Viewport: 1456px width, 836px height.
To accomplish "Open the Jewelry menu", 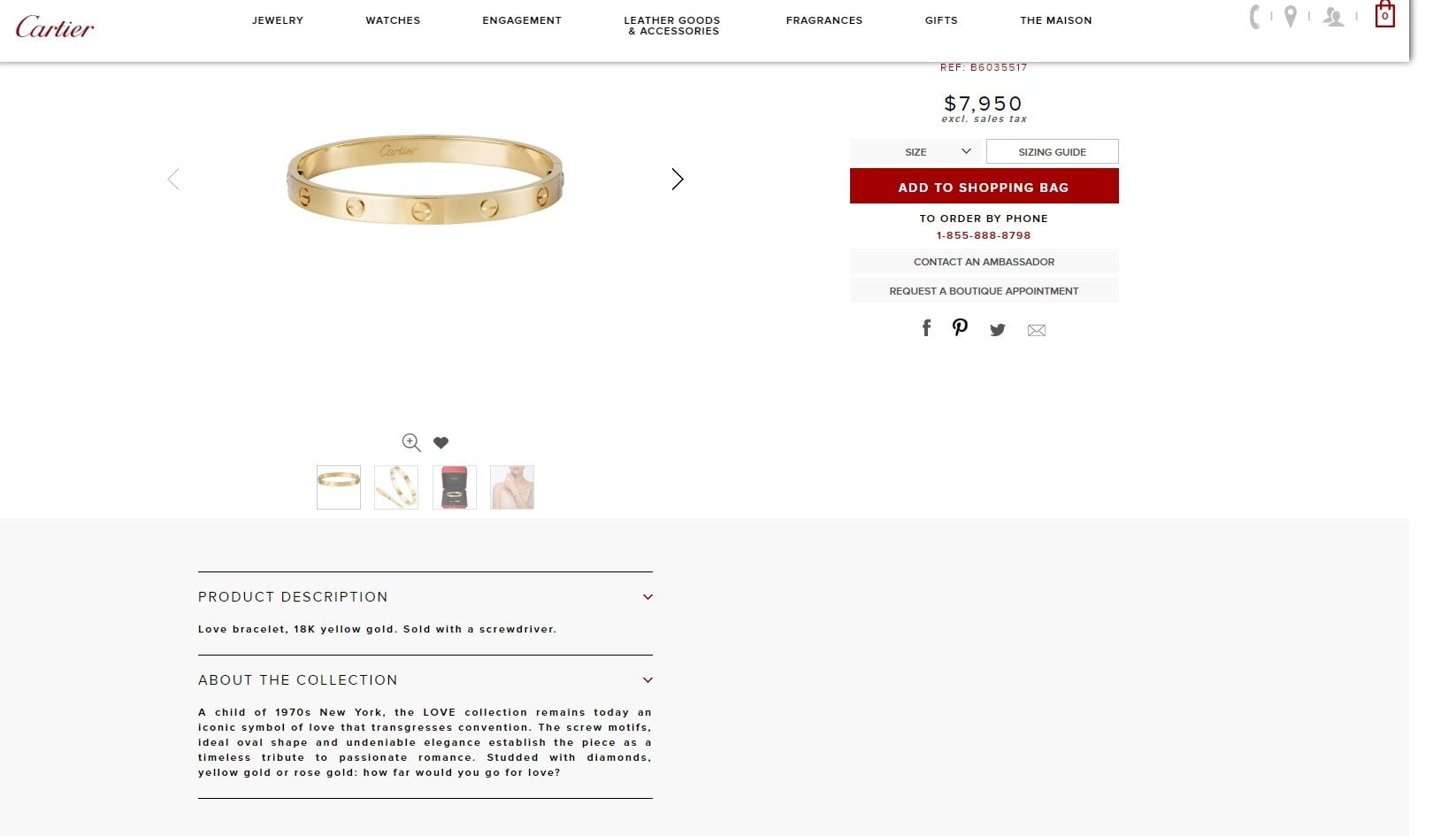I will [278, 20].
